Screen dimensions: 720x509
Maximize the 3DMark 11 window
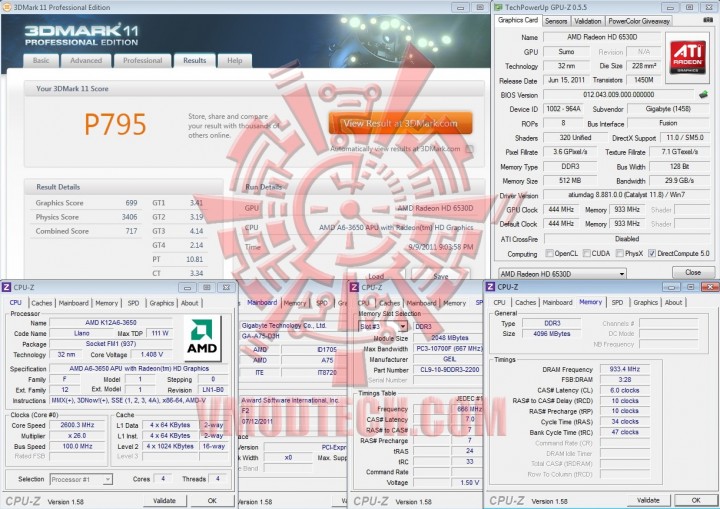pyautogui.click(x=479, y=7)
